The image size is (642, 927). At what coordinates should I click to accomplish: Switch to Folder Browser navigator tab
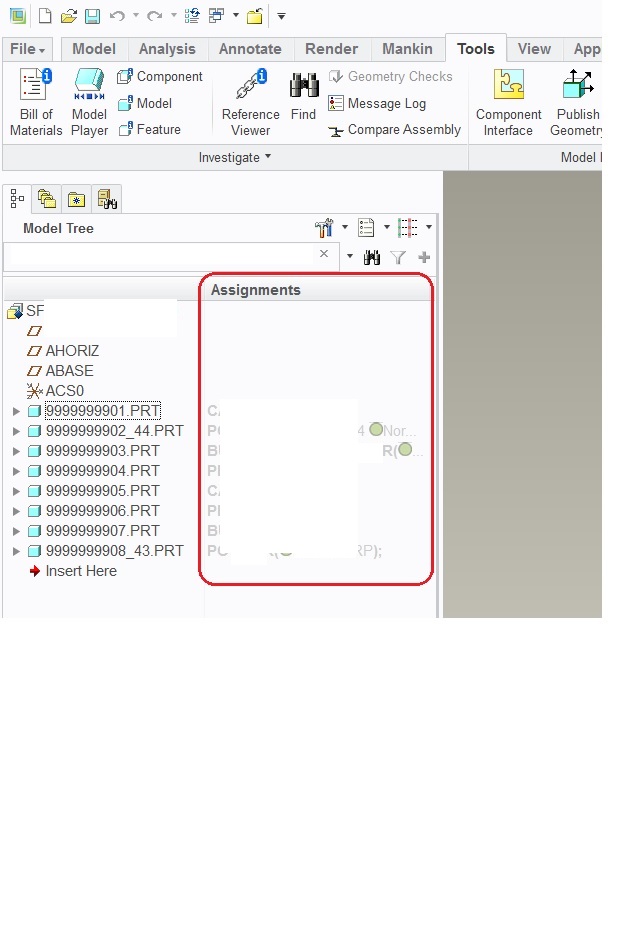pyautogui.click(x=47, y=199)
